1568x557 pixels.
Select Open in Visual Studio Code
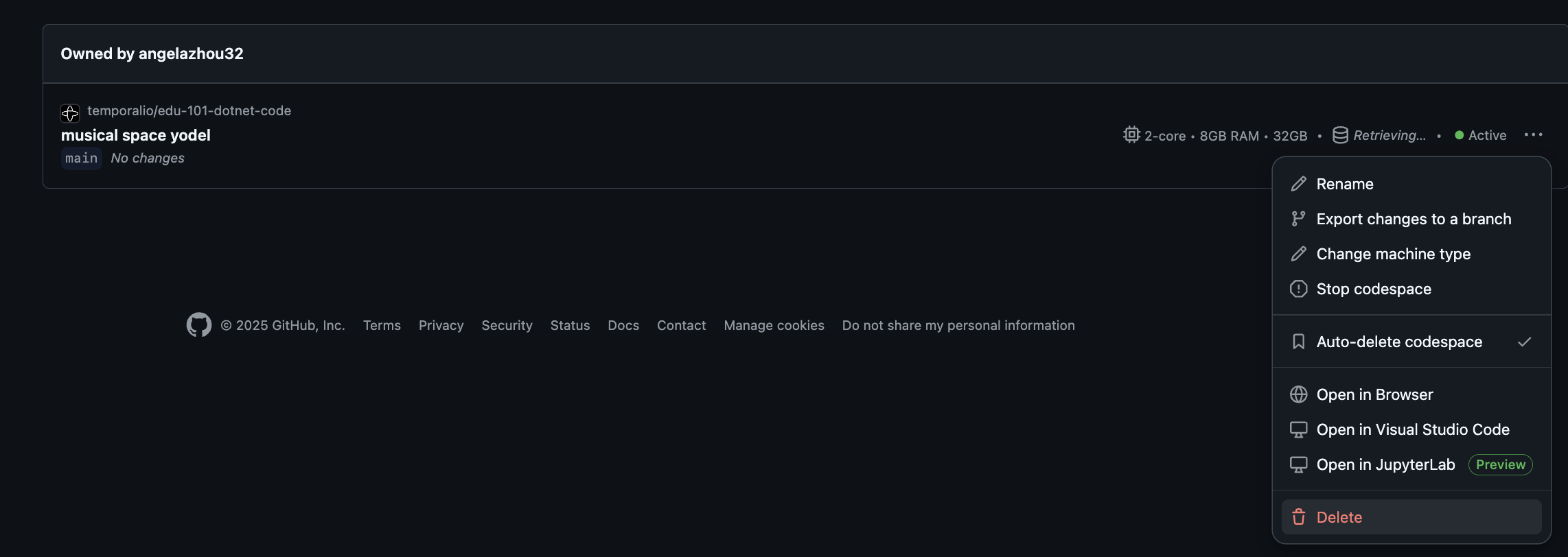pyautogui.click(x=1411, y=429)
